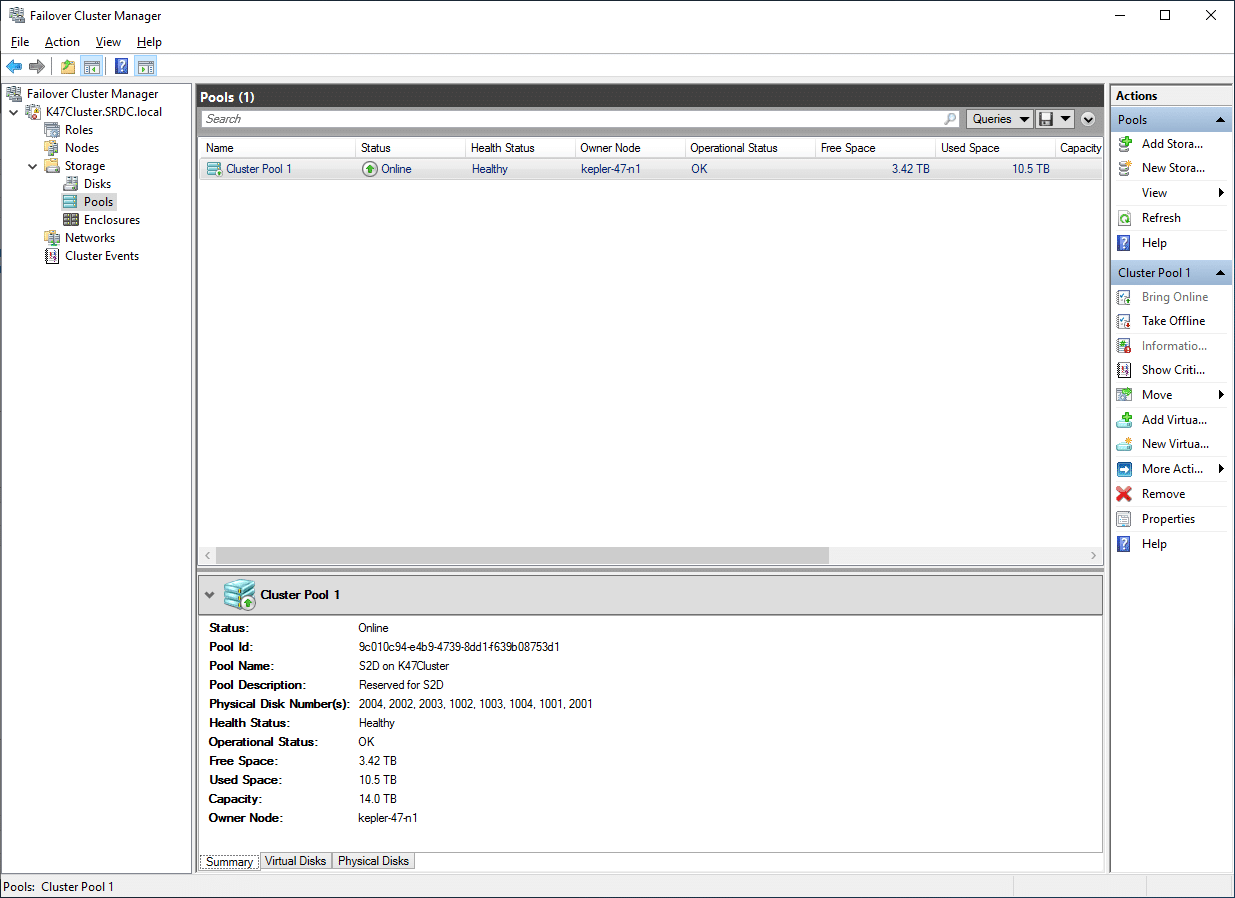Open Help under the Pools actions section
The image size is (1235, 898).
click(1154, 243)
